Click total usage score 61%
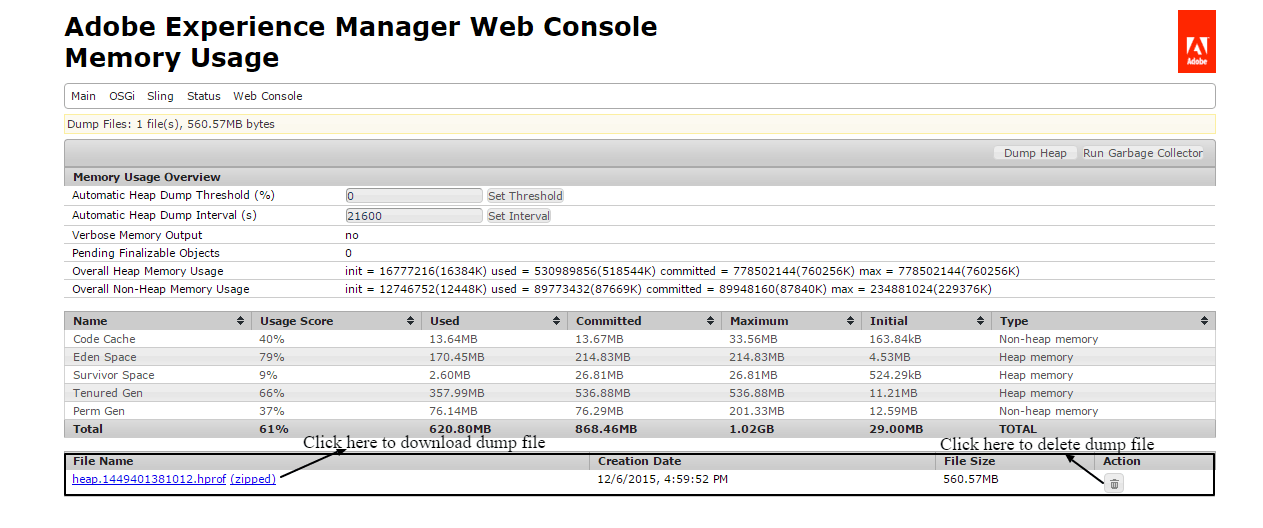This screenshot has width=1263, height=528. pos(273,429)
